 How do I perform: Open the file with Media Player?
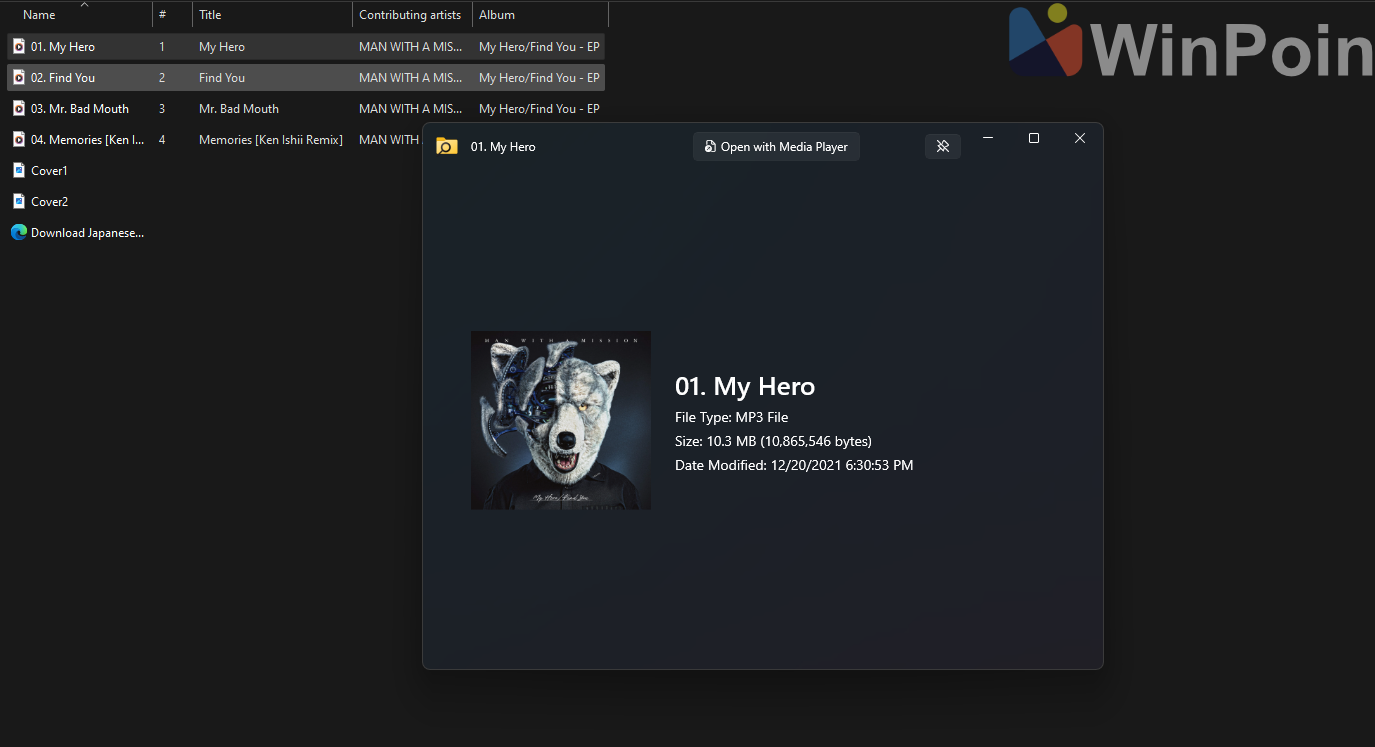[776, 147]
